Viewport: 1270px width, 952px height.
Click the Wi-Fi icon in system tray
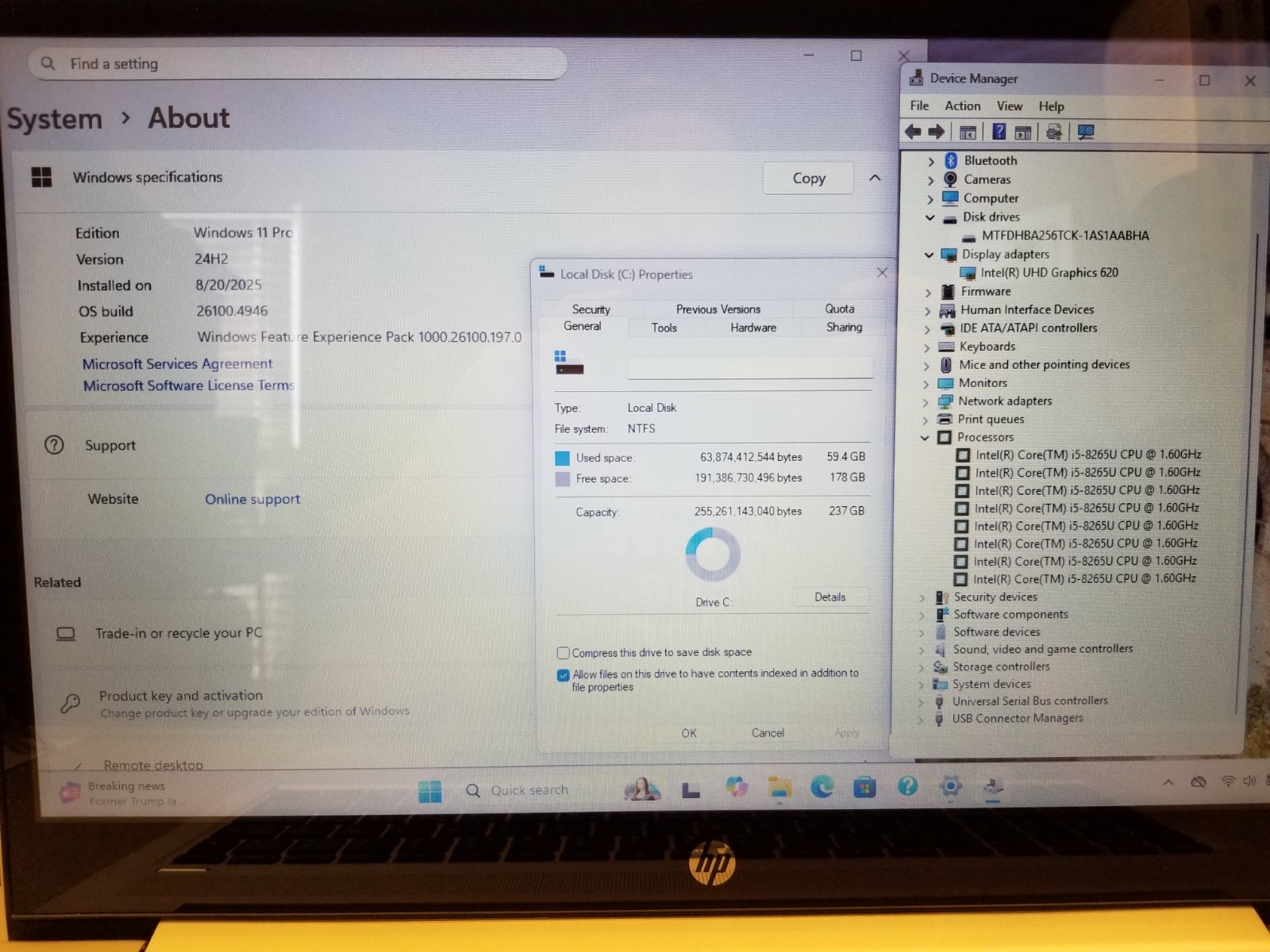1228,781
